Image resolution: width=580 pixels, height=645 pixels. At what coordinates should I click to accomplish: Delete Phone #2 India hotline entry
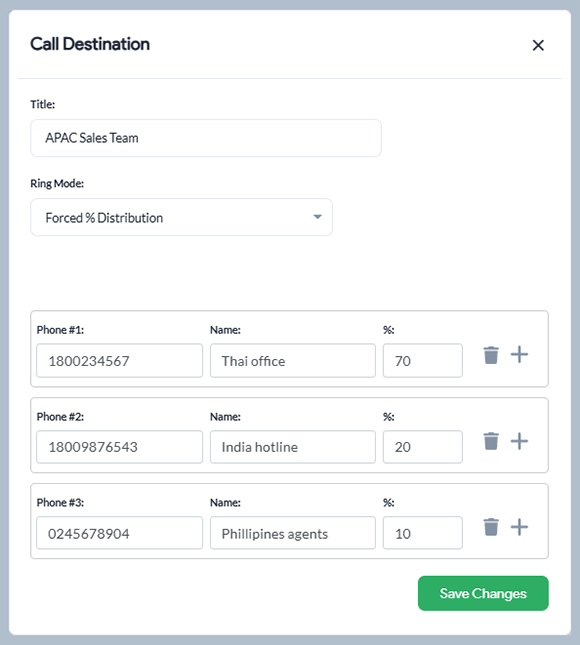(491, 441)
